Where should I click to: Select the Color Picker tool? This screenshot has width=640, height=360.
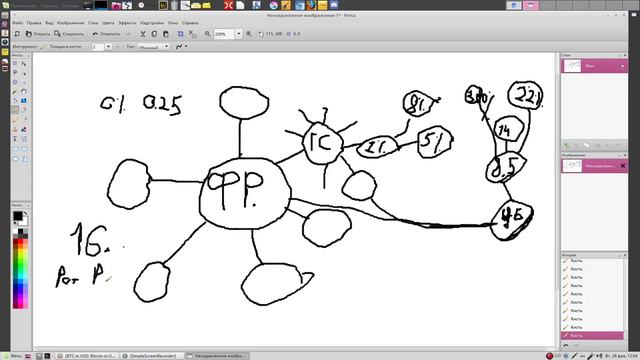[x=24, y=120]
